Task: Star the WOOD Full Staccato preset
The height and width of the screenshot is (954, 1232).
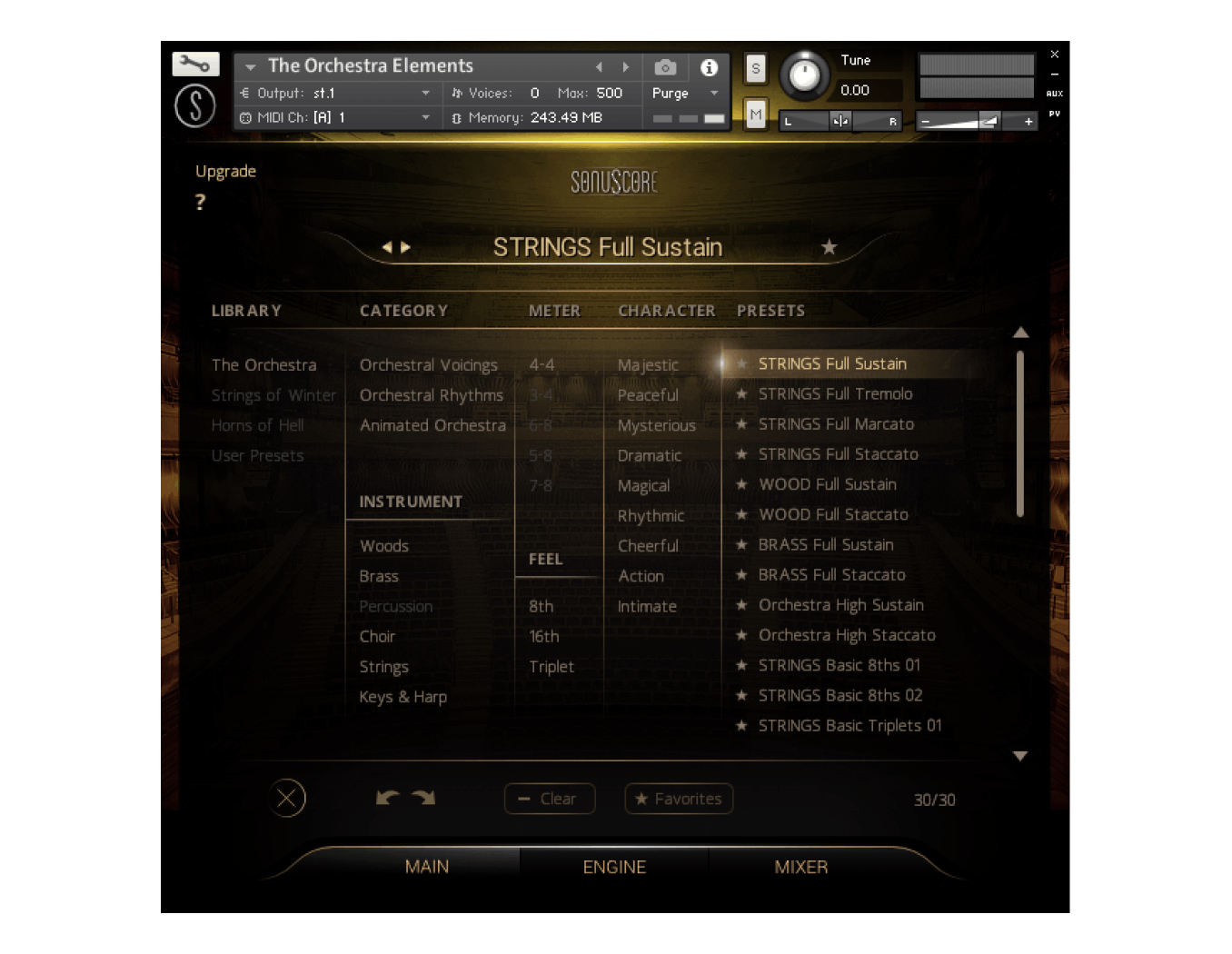Action: pyautogui.click(x=741, y=514)
